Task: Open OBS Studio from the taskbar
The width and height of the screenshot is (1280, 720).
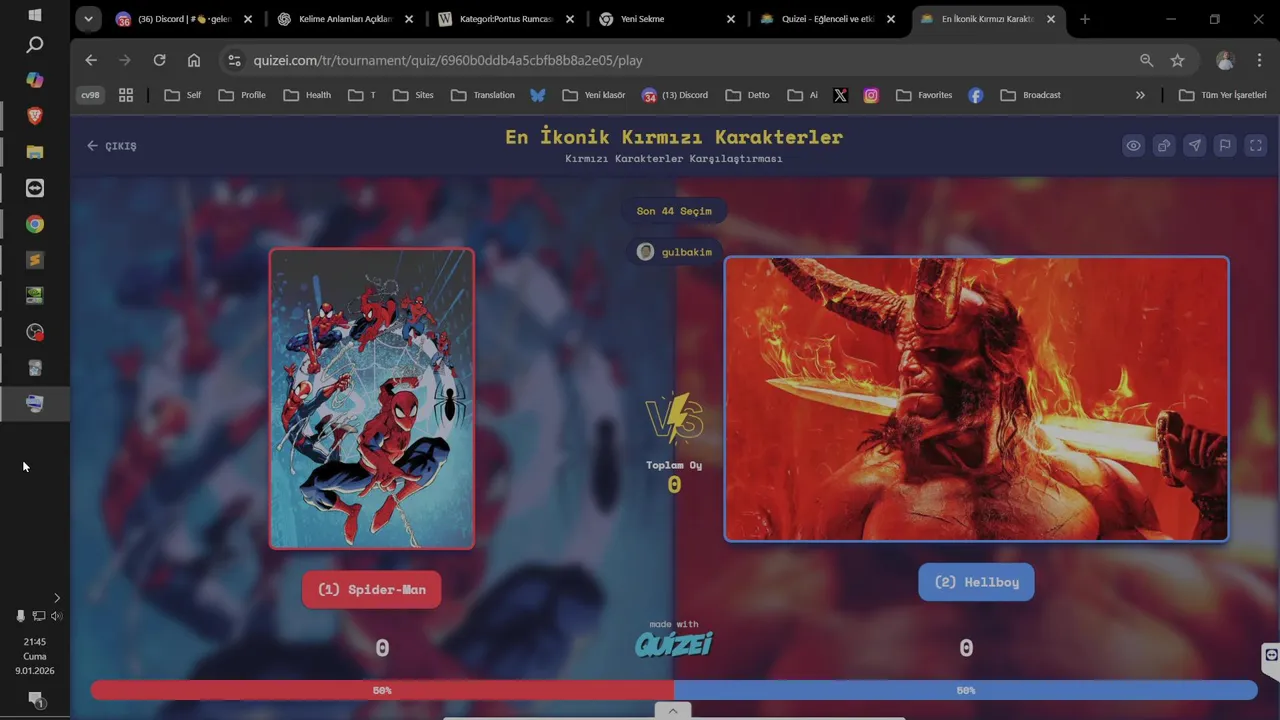Action: [x=35, y=332]
